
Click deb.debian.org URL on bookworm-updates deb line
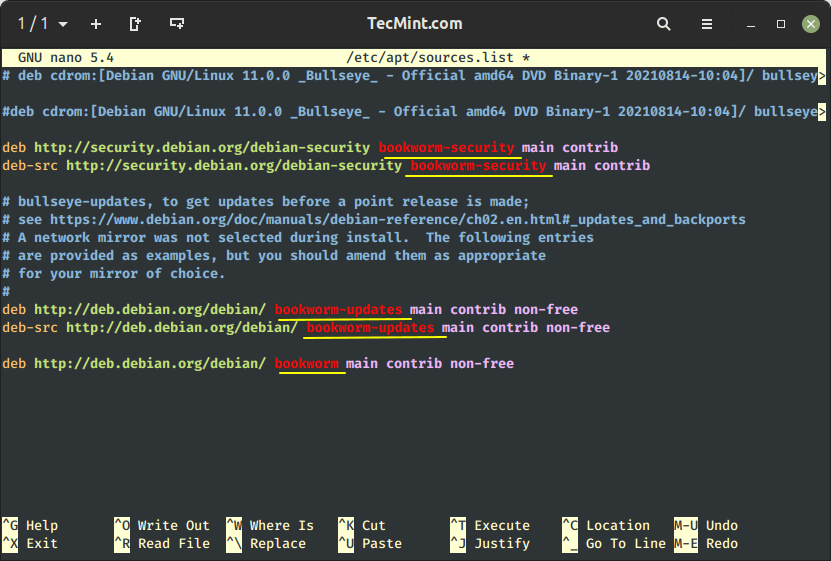click(x=150, y=309)
